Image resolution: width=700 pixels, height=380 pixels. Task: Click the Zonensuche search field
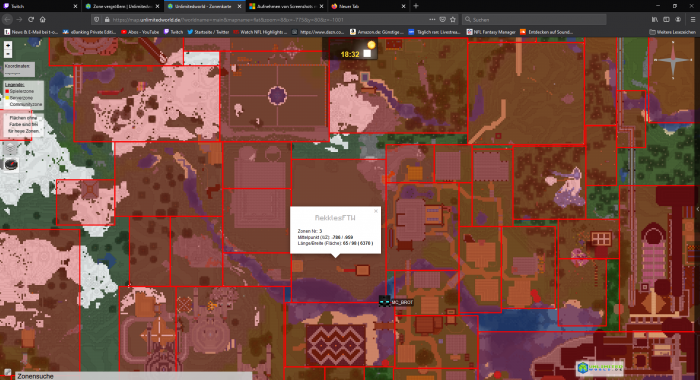pyautogui.click(x=134, y=376)
